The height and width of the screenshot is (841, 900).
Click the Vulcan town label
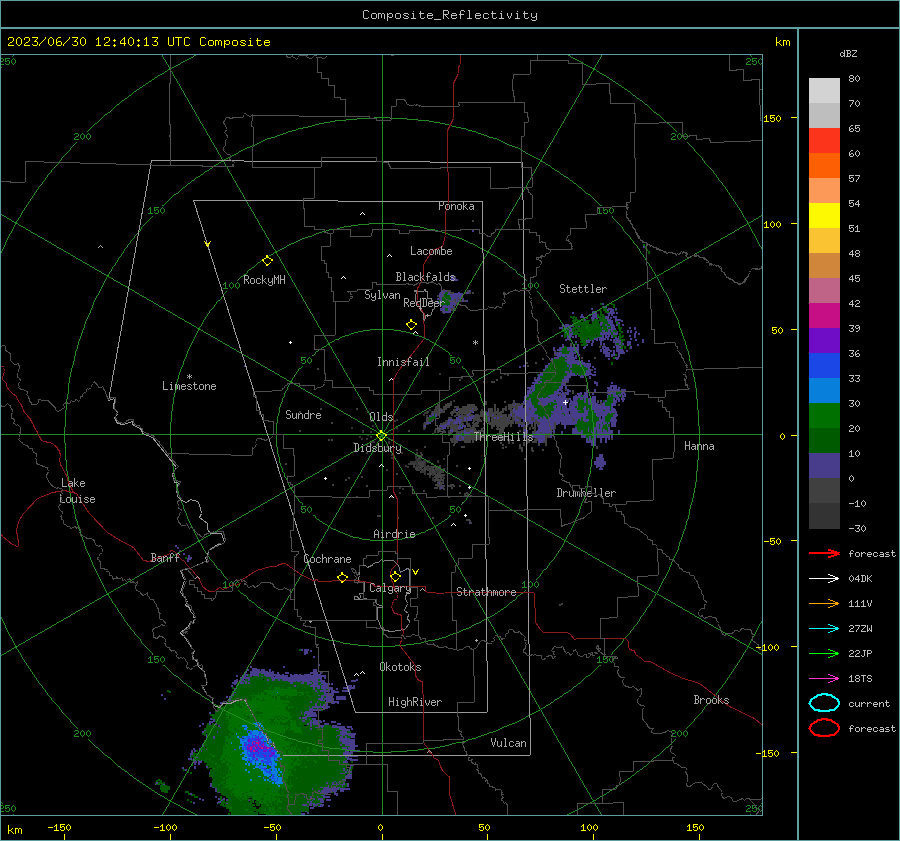tap(508, 743)
